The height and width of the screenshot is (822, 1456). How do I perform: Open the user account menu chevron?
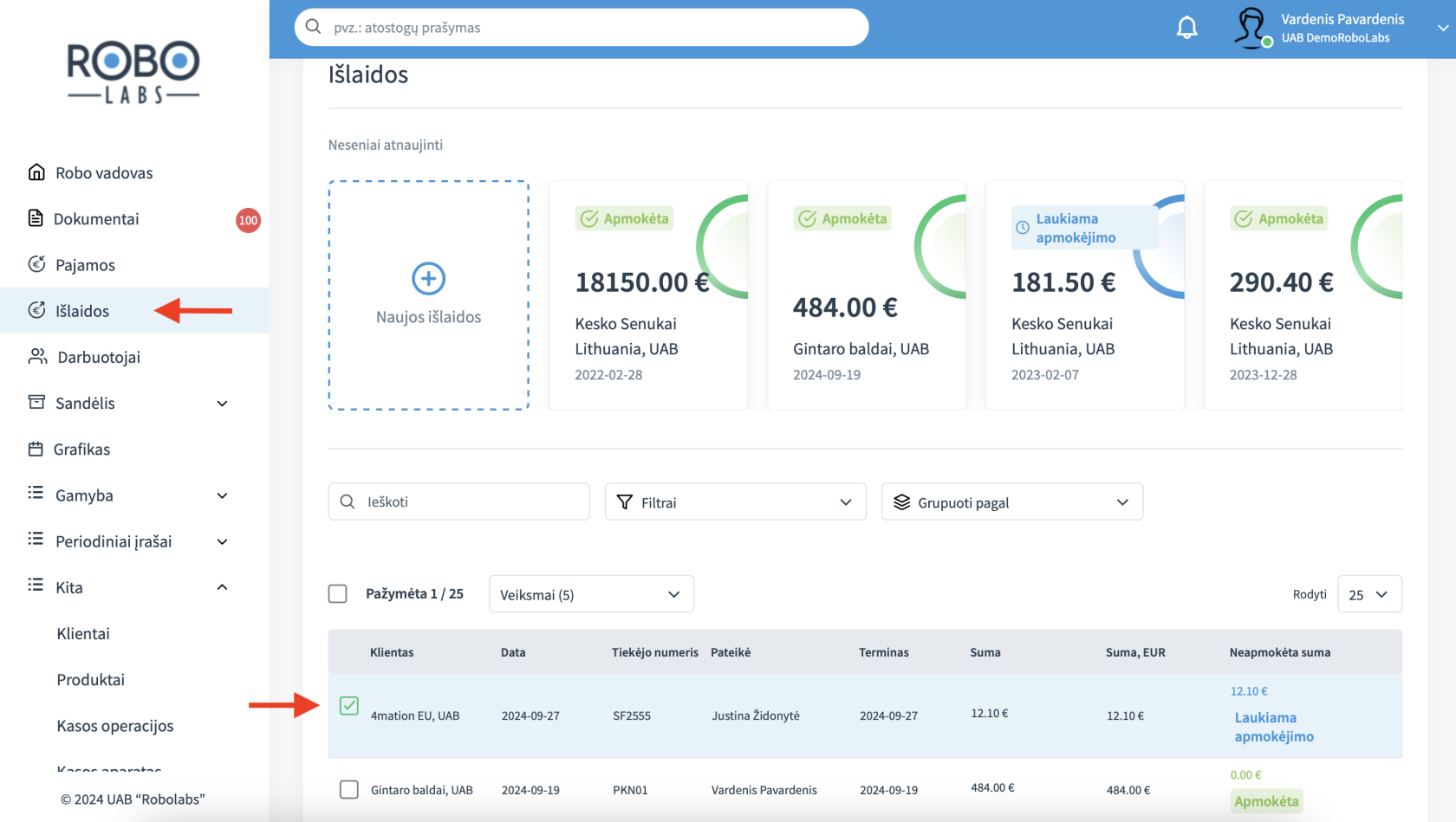1442,28
